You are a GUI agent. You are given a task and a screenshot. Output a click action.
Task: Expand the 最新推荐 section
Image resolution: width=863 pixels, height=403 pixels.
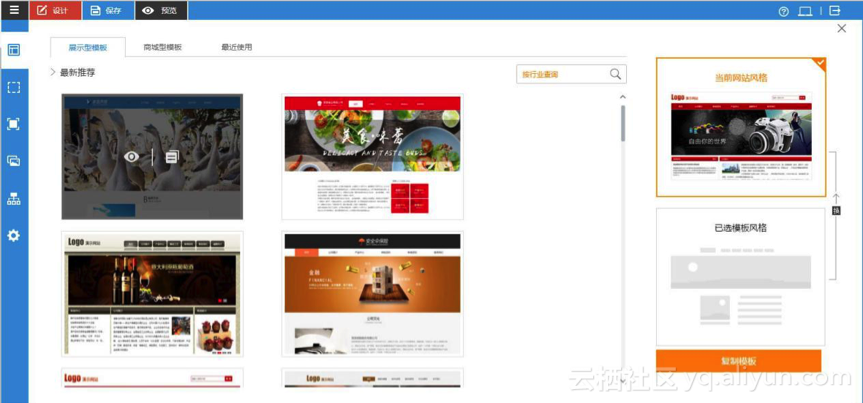pyautogui.click(x=53, y=73)
